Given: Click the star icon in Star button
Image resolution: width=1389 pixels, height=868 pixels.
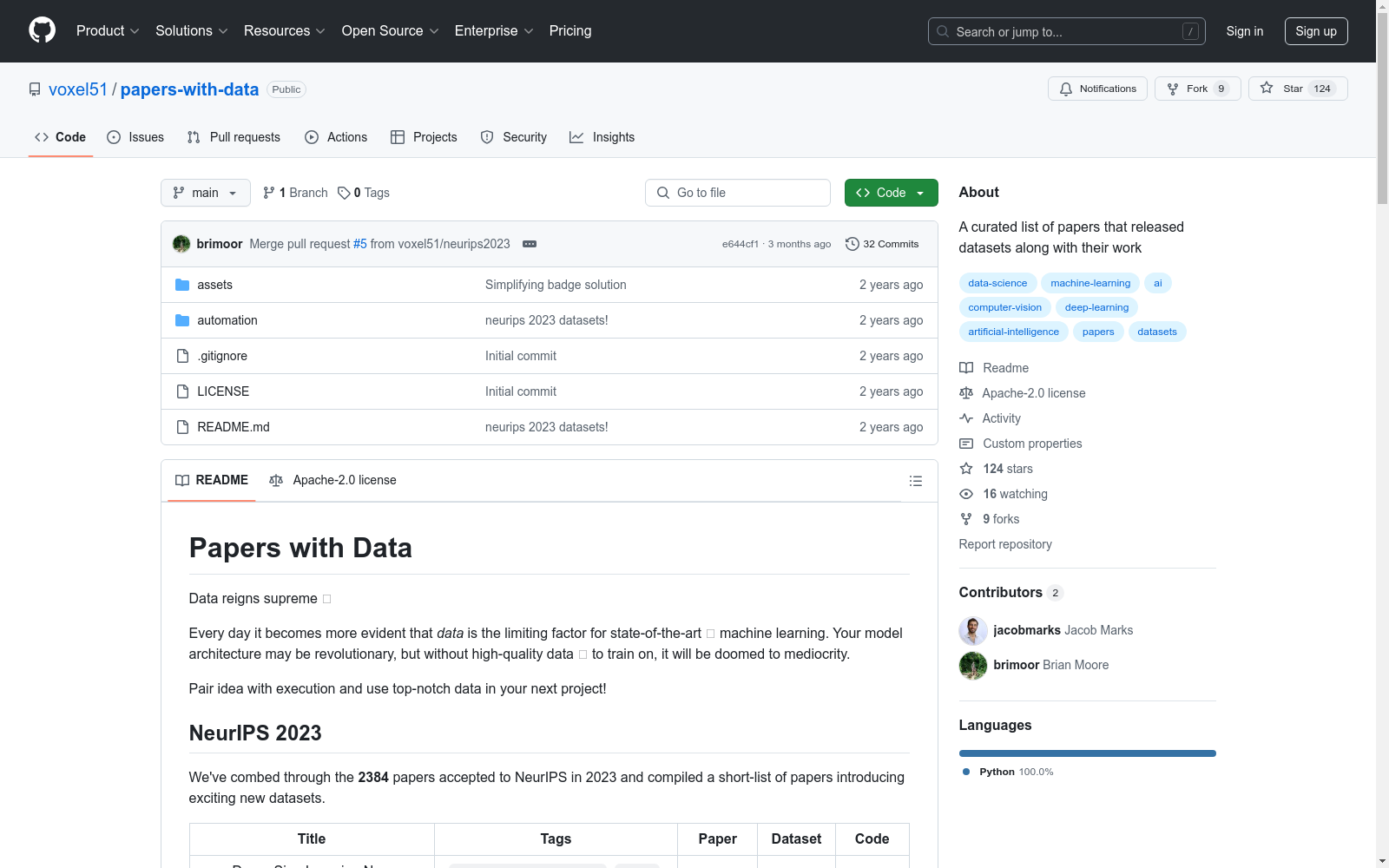Looking at the screenshot, I should tap(1267, 89).
